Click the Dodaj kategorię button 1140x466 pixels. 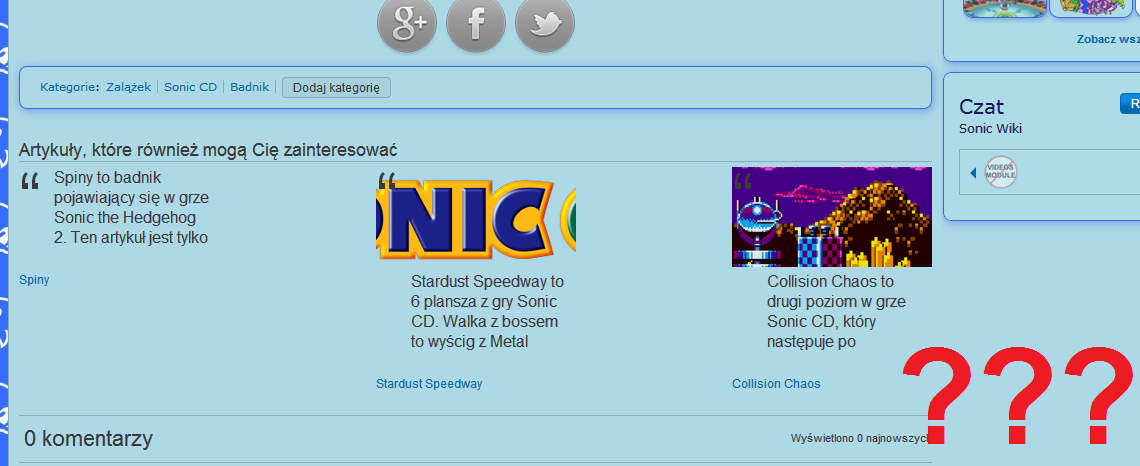(x=336, y=88)
